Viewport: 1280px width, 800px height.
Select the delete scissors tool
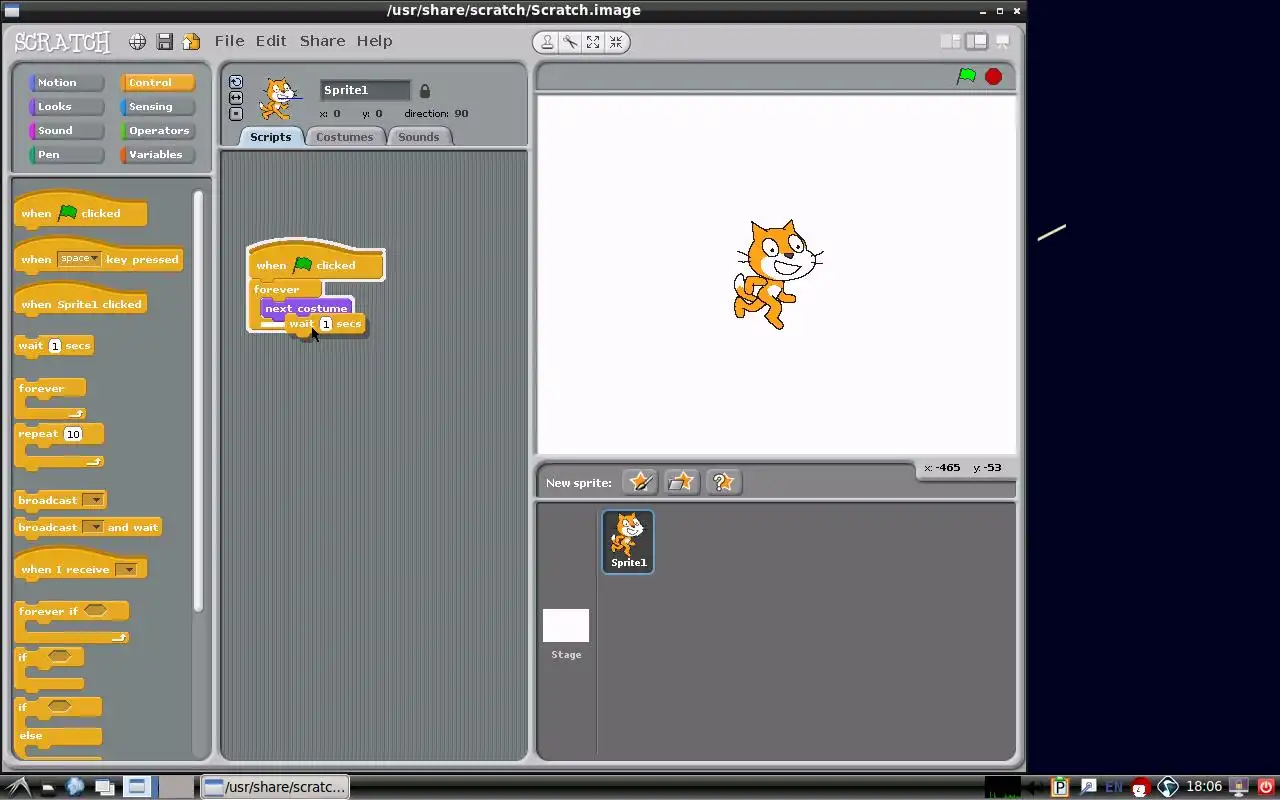(570, 42)
